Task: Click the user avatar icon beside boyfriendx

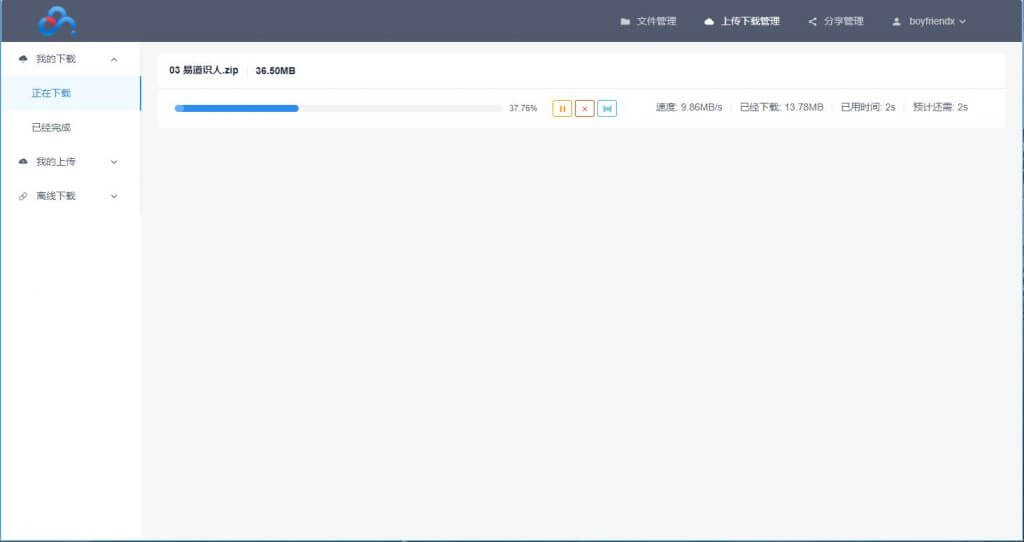Action: tap(896, 21)
